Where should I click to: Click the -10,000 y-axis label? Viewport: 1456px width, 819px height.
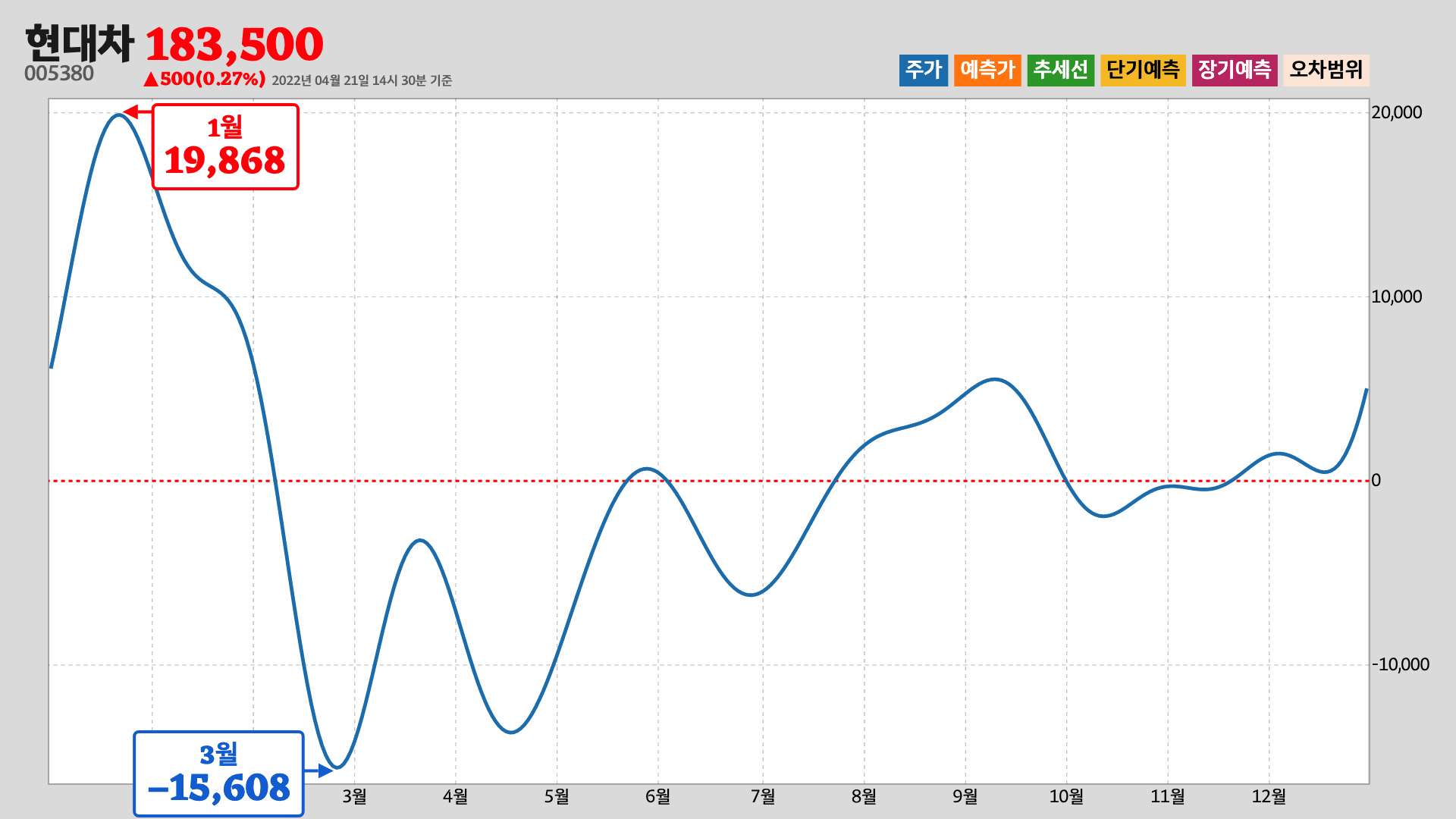1401,664
